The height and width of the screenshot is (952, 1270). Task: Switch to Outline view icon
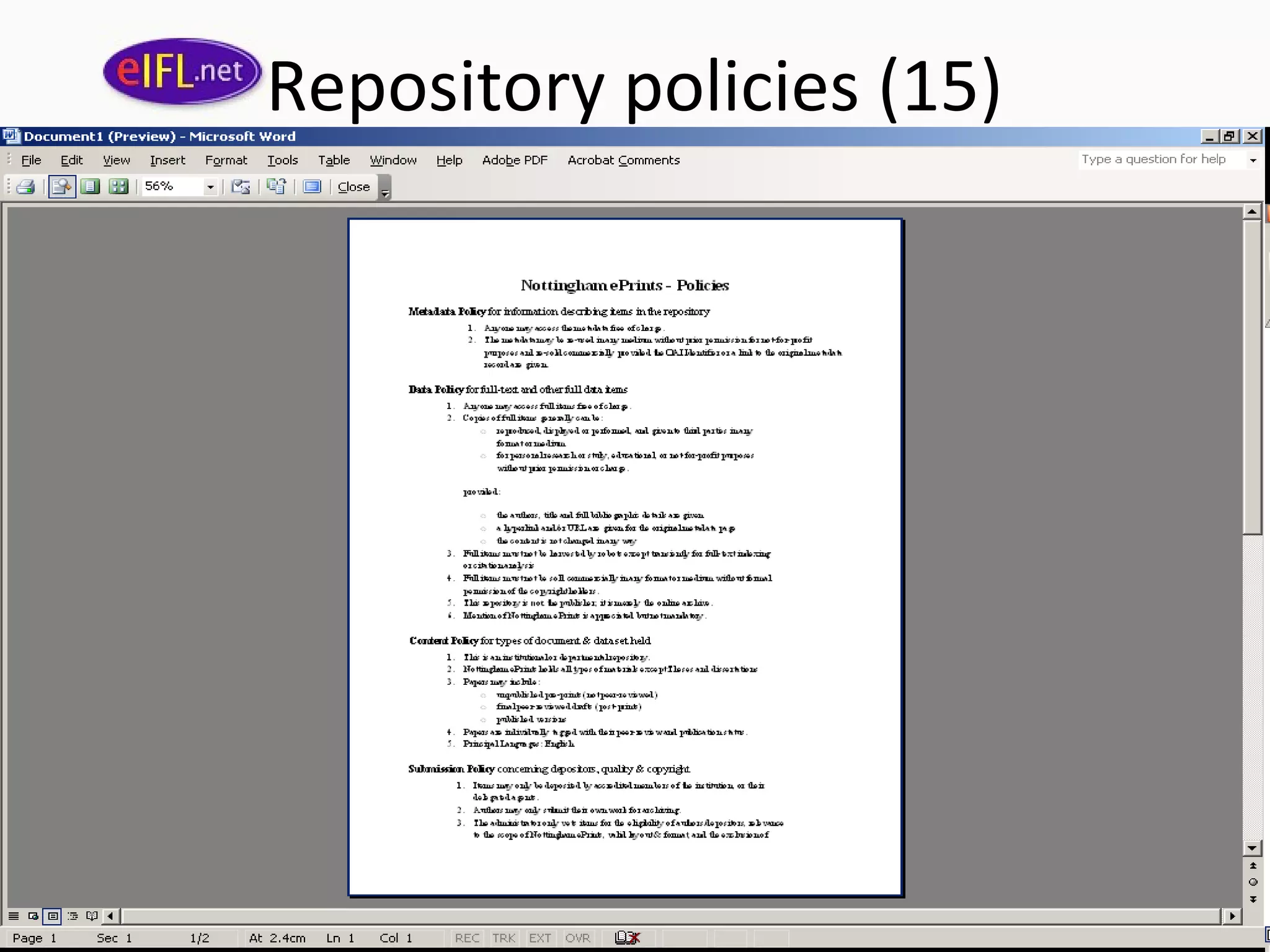pos(73,915)
